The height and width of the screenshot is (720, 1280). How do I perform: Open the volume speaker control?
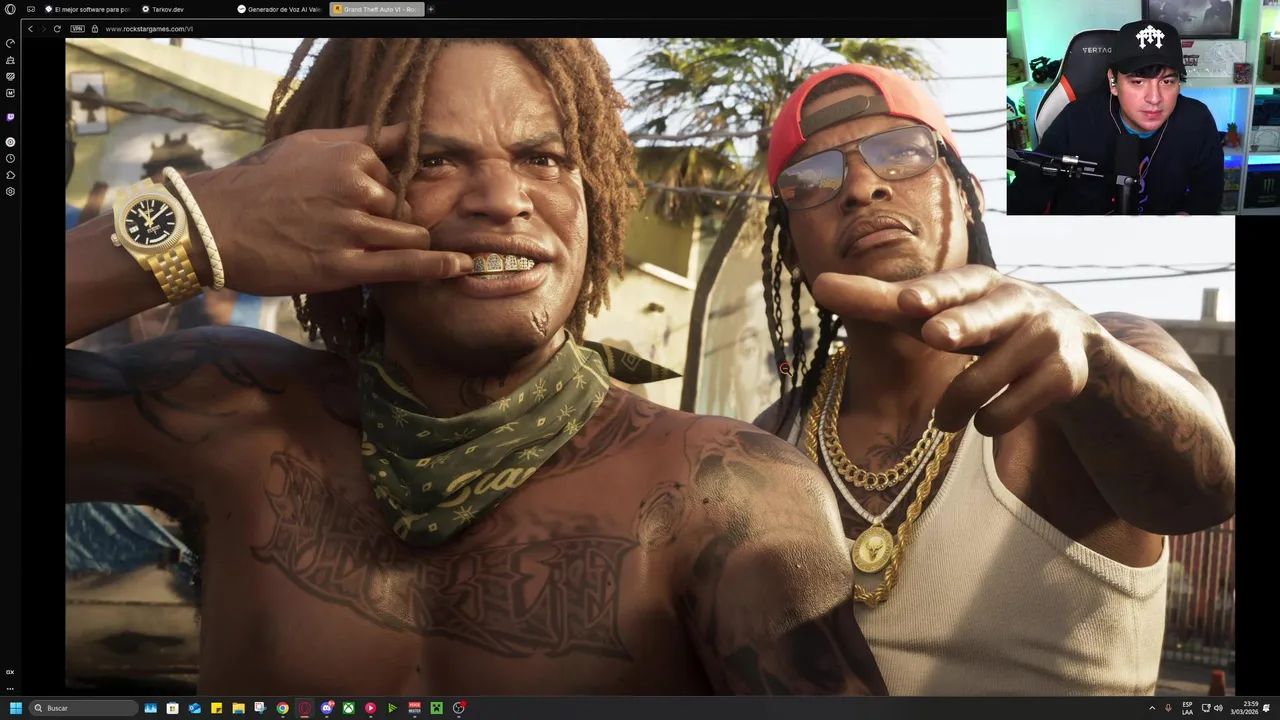tap(1218, 708)
